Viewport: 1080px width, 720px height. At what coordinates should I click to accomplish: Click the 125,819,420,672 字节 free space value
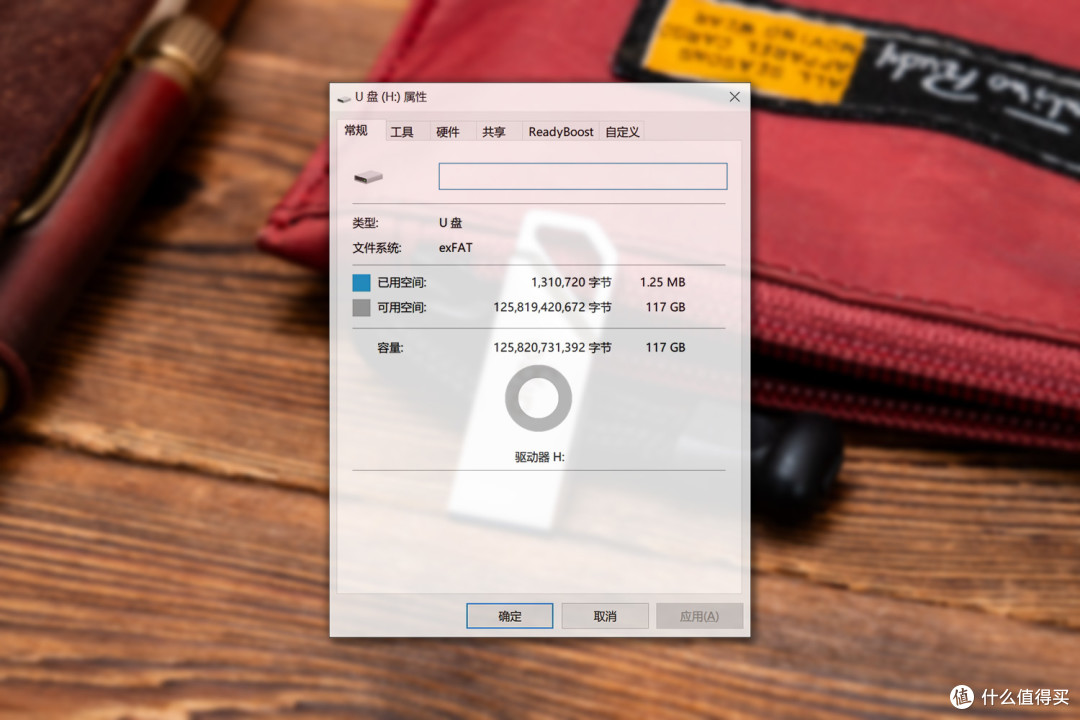coord(552,307)
